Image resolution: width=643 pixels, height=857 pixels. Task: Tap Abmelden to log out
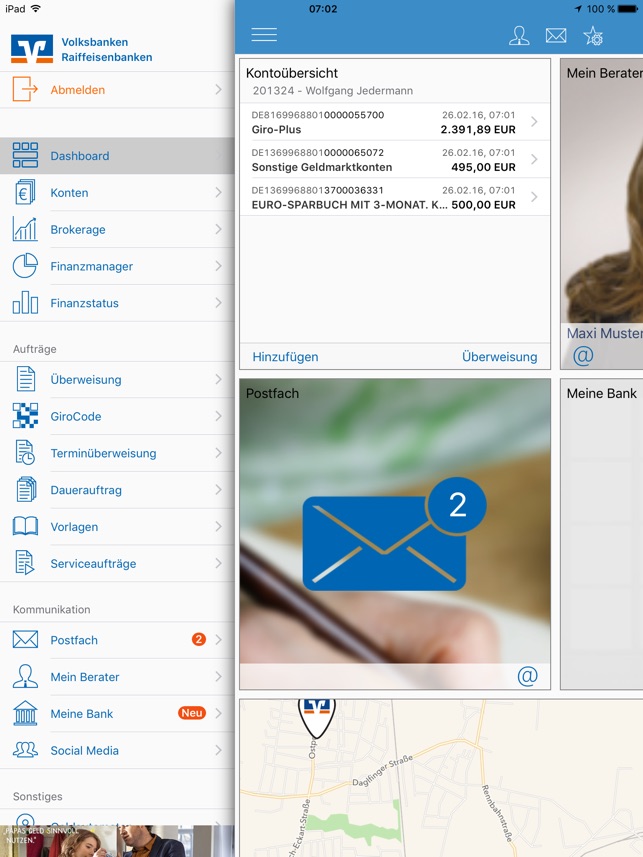tap(78, 90)
